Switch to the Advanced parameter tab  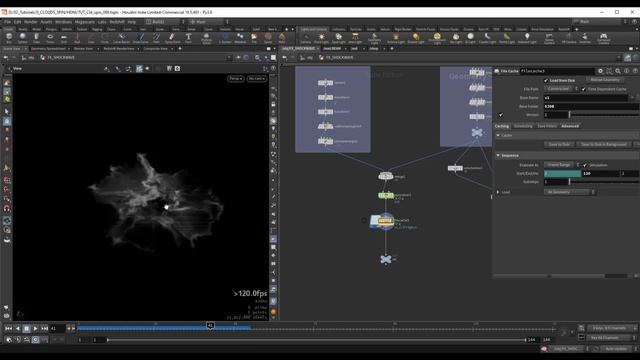pyautogui.click(x=570, y=126)
